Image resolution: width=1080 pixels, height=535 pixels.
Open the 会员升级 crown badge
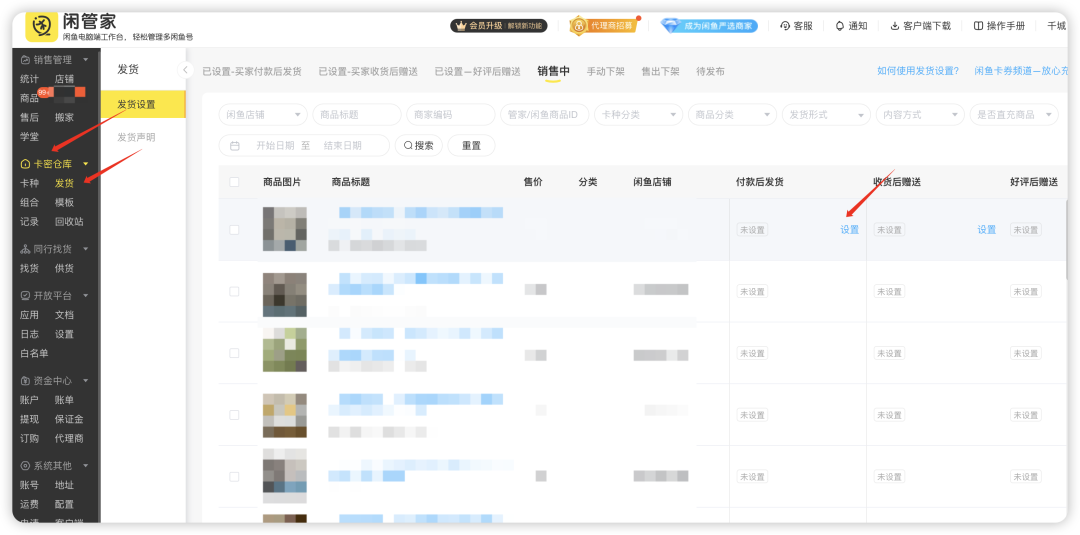pos(499,25)
